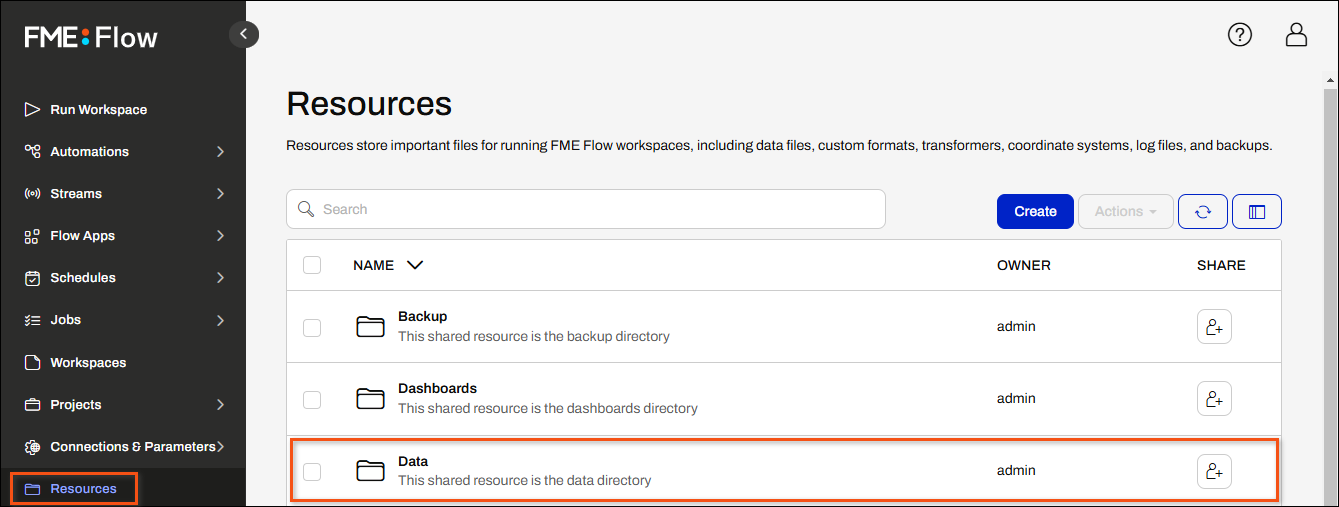The image size is (1339, 507).
Task: Open the column chooser button
Action: click(x=1257, y=212)
